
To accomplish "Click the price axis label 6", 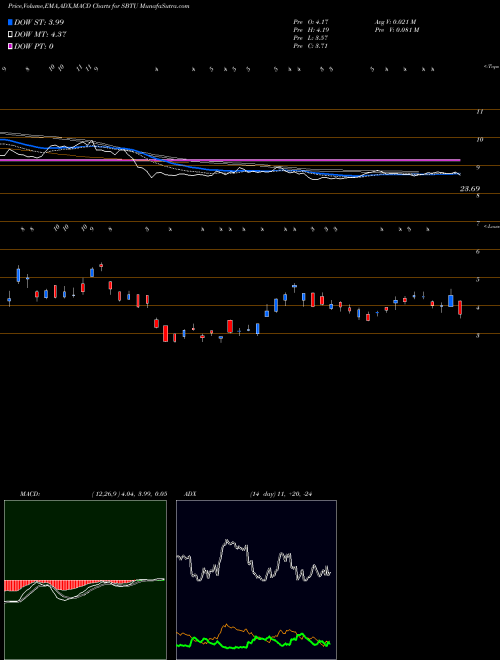I will pyautogui.click(x=478, y=252).
